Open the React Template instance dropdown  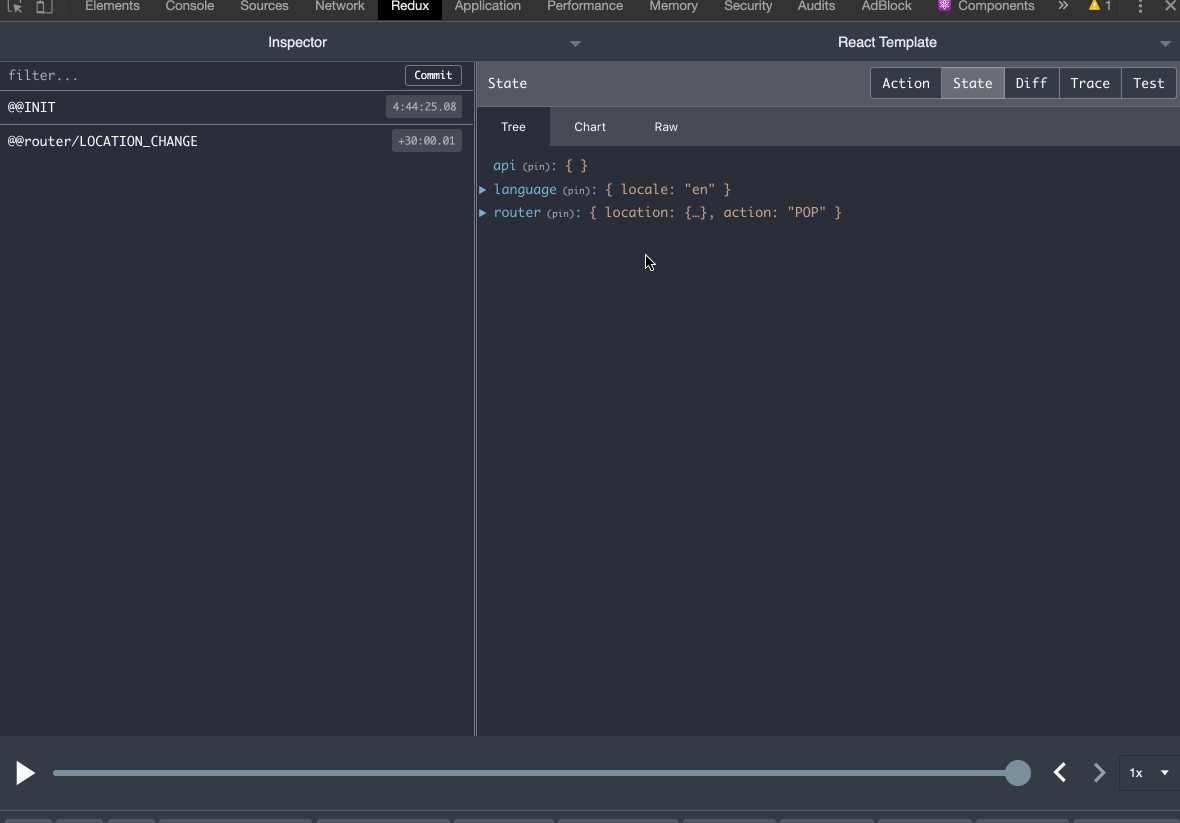1165,44
